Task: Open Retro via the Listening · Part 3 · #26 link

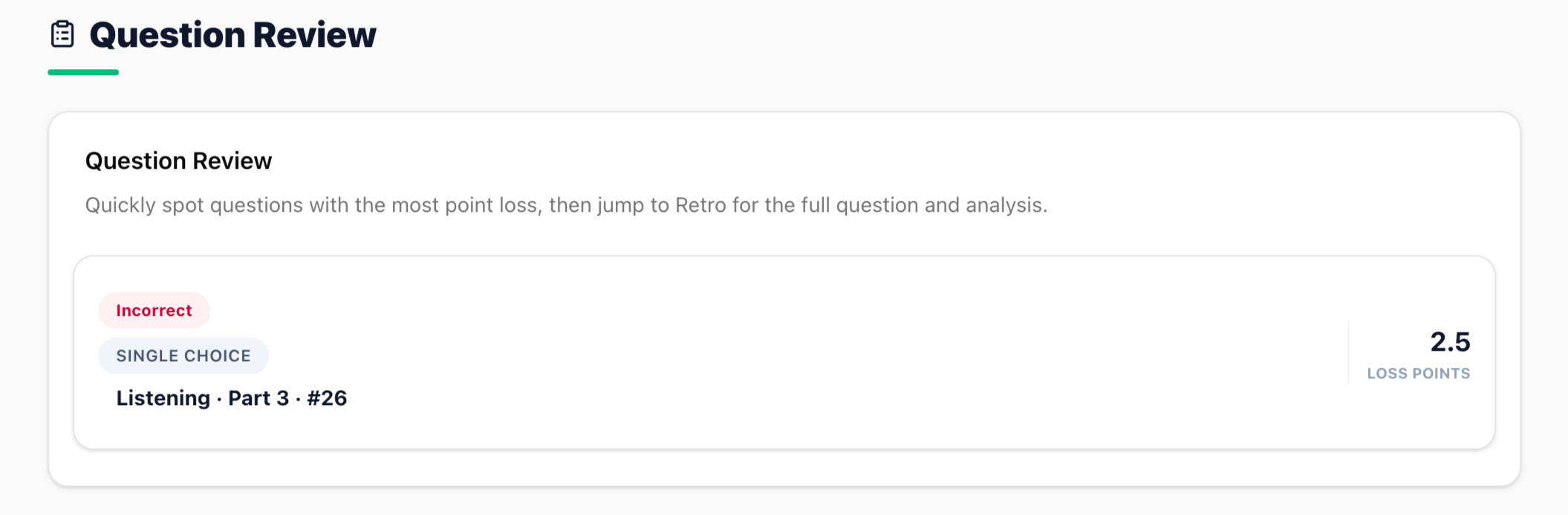Action: coord(231,398)
